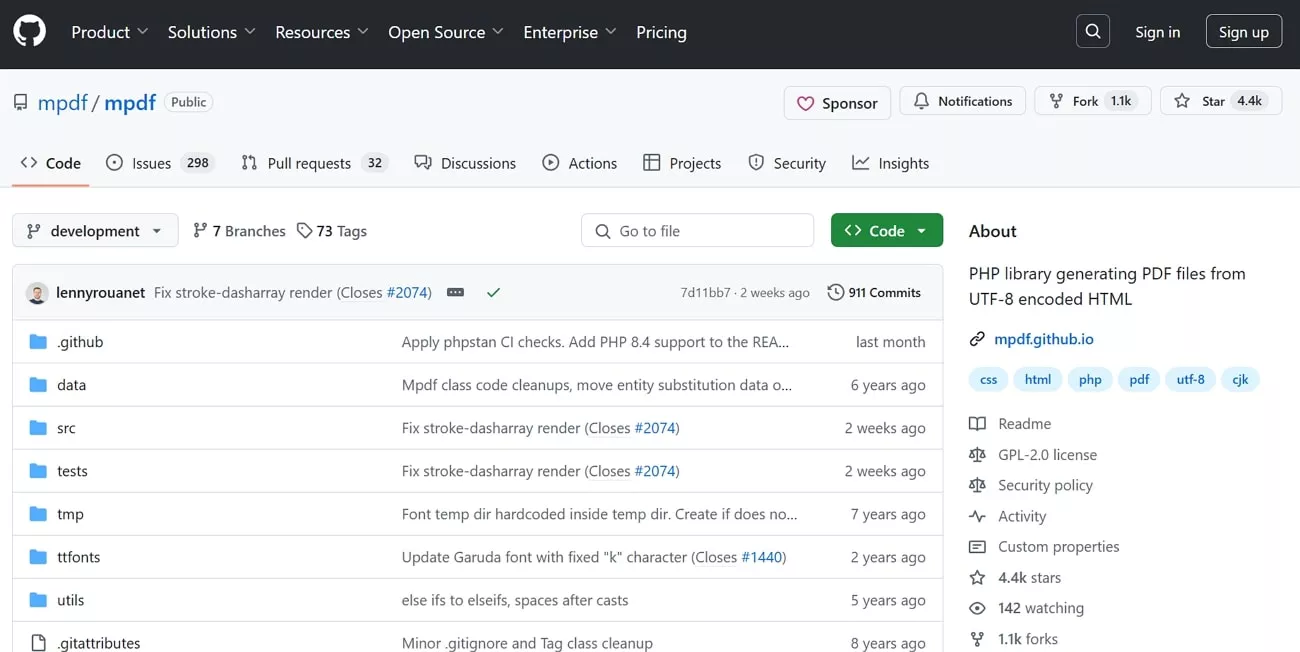This screenshot has width=1300, height=652.
Task: Select the css topic tag
Action: tap(988, 379)
